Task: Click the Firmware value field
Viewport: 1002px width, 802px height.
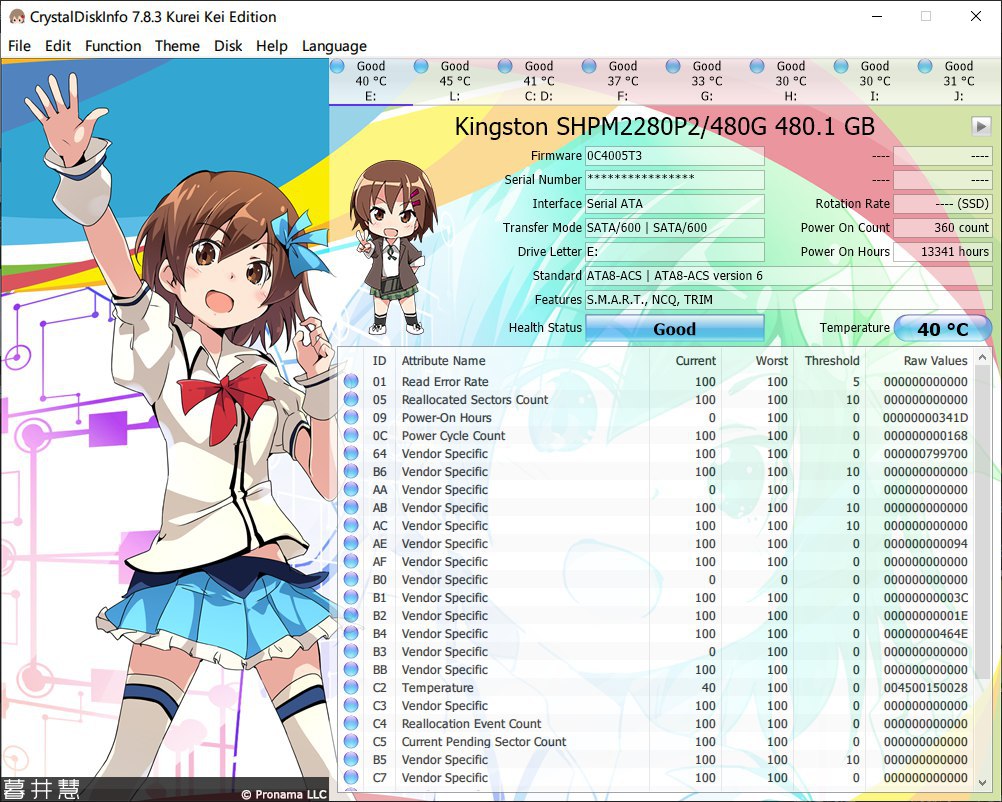Action: click(x=675, y=156)
